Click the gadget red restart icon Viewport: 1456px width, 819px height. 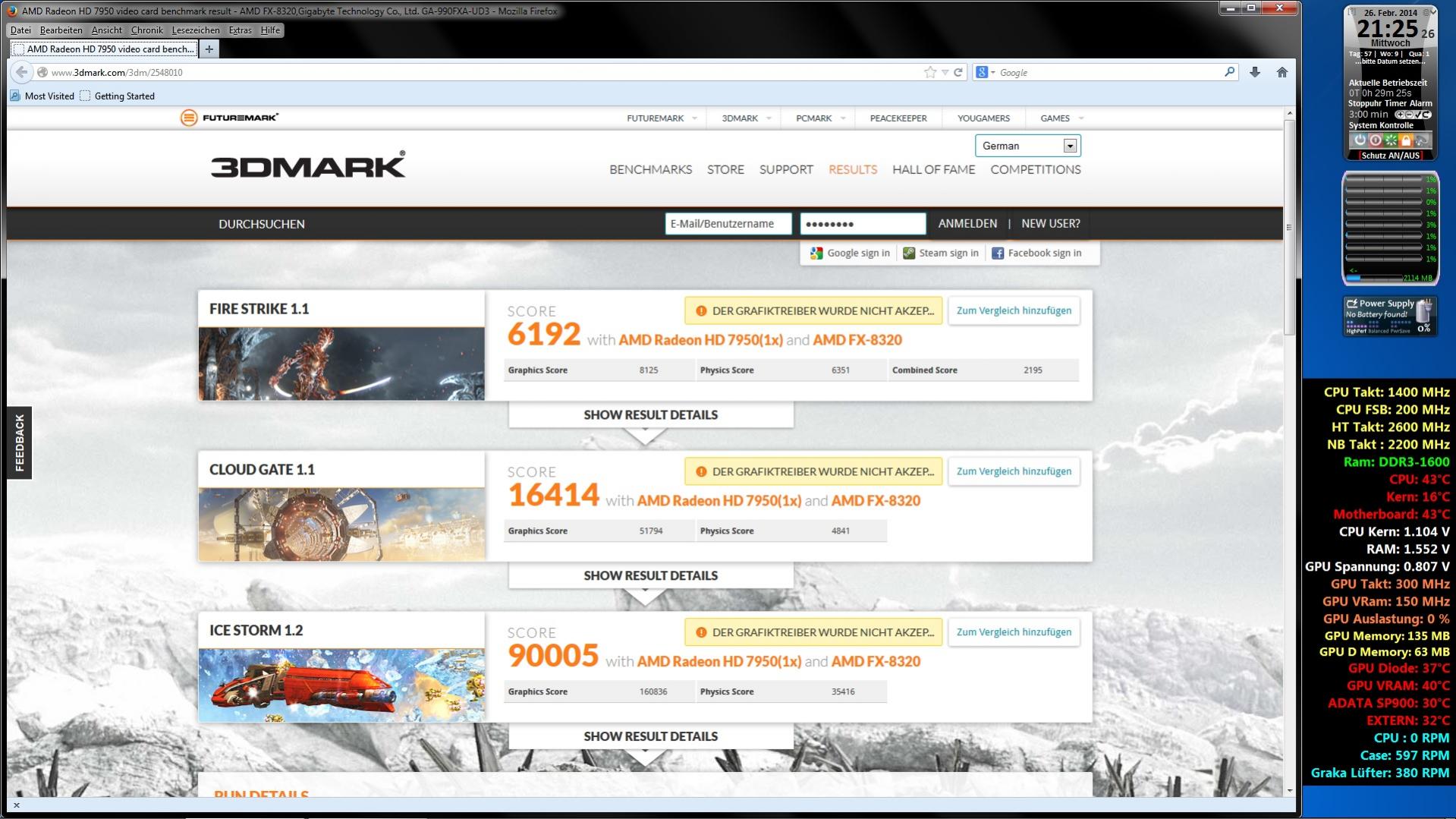1375,140
